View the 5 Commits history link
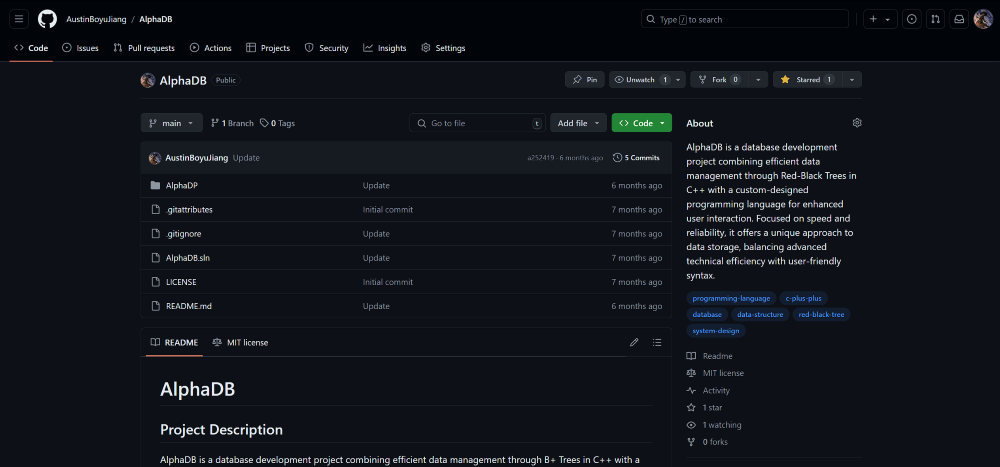This screenshot has width=1000, height=467. 636,158
